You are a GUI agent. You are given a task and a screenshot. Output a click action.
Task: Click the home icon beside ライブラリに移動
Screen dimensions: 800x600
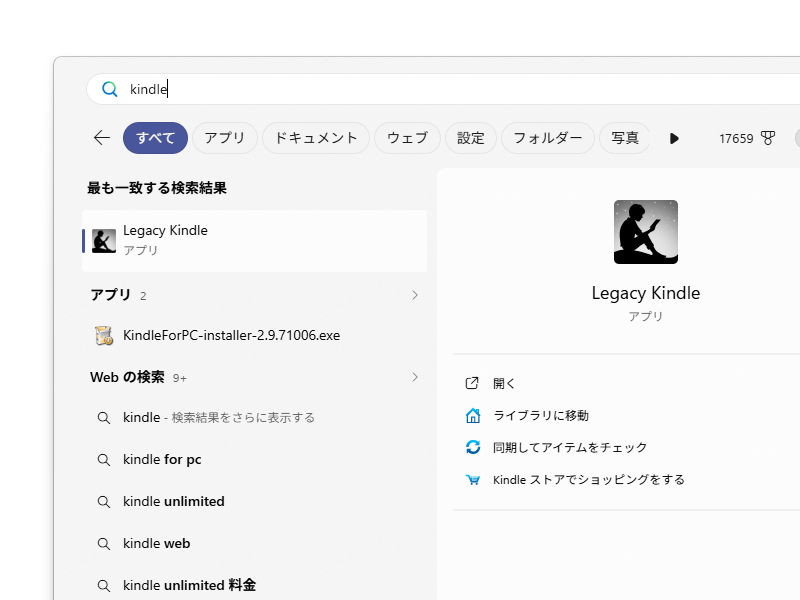click(473, 415)
